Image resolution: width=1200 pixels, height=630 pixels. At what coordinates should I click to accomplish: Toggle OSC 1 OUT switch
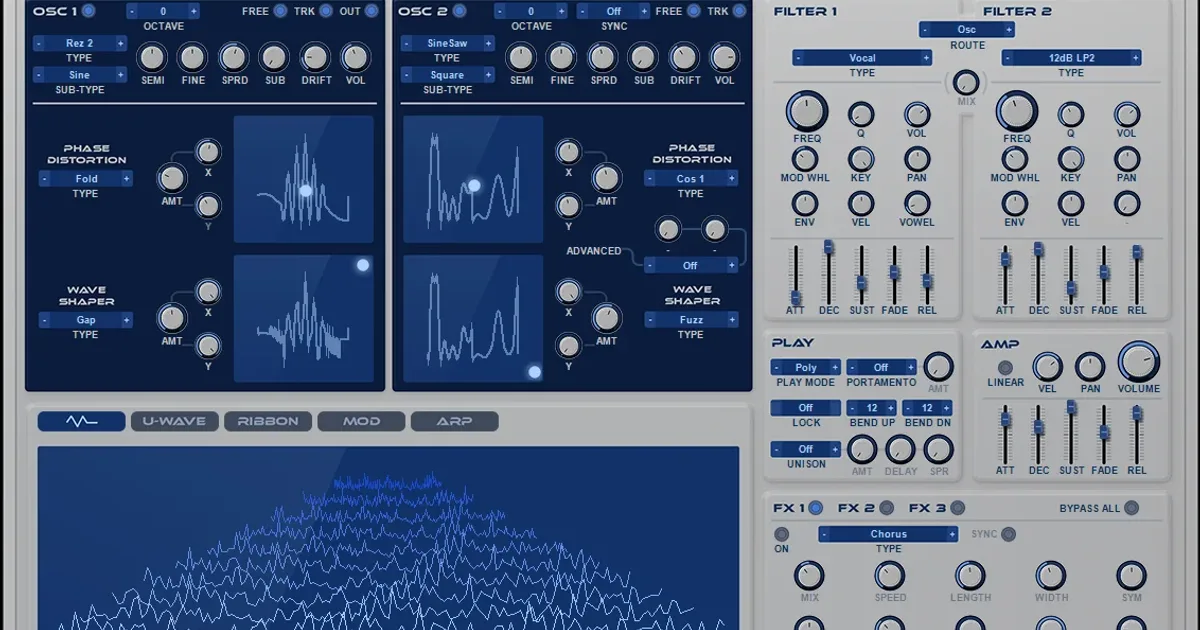[371, 11]
